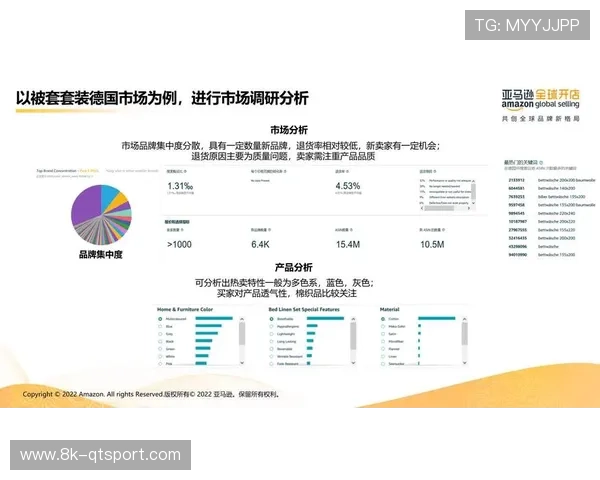Click left arrow of return reasons horizontal scrollbar

[x=422, y=208]
